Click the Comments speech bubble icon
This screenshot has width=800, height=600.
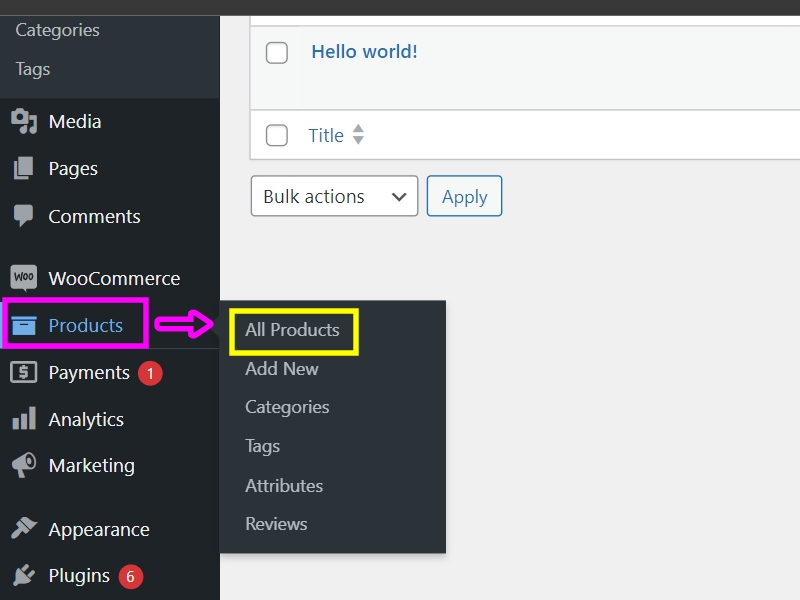tap(24, 216)
